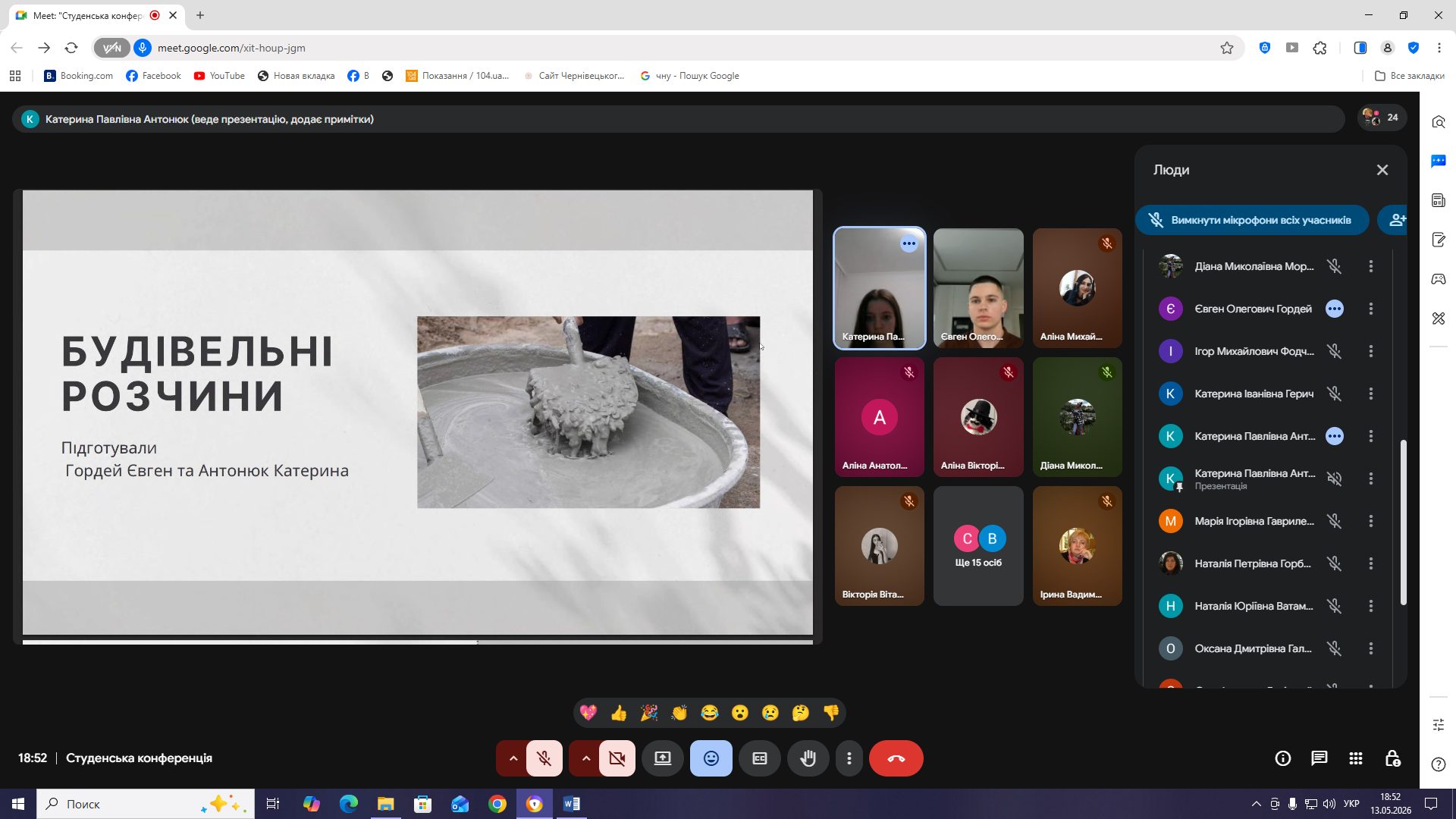Open more options three-dot menu
1456x819 pixels.
849,758
